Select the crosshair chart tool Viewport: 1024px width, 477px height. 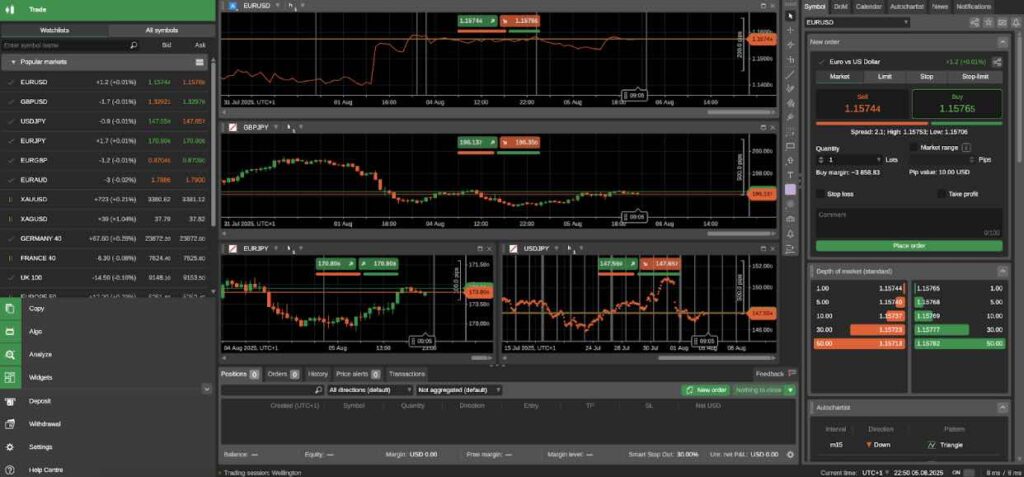pos(791,30)
